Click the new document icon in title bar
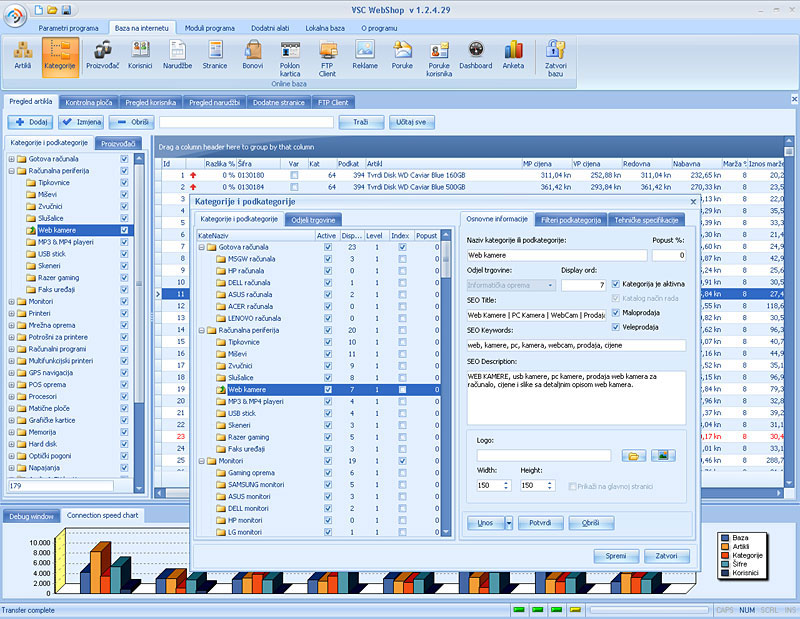 click(x=39, y=10)
